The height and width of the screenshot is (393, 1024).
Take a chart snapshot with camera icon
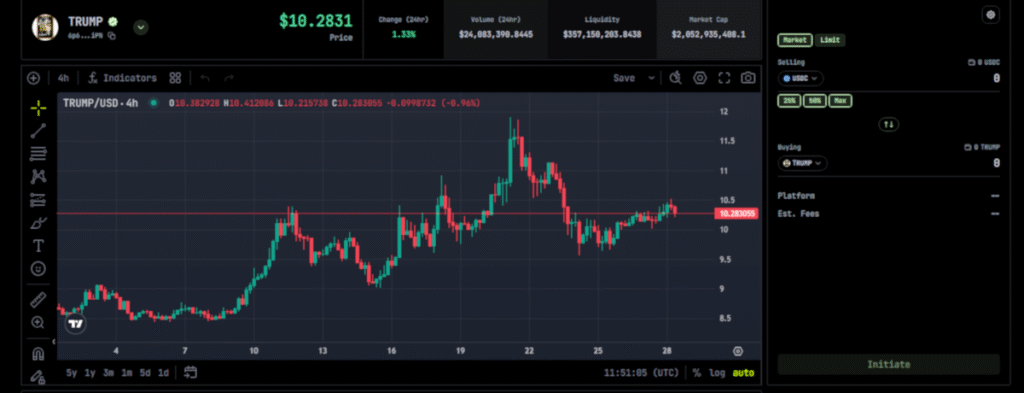click(x=748, y=78)
